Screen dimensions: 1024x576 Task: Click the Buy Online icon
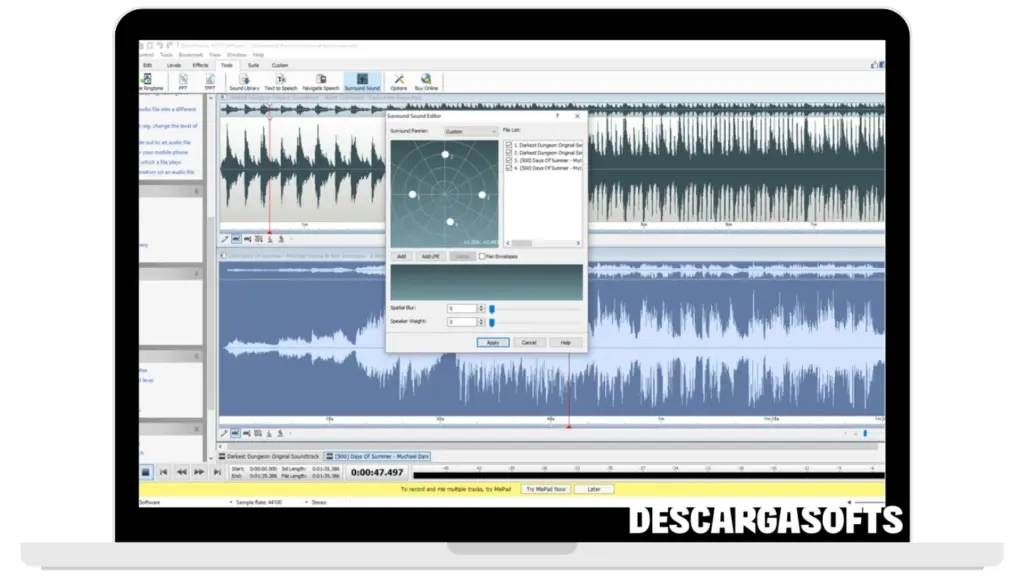click(426, 81)
